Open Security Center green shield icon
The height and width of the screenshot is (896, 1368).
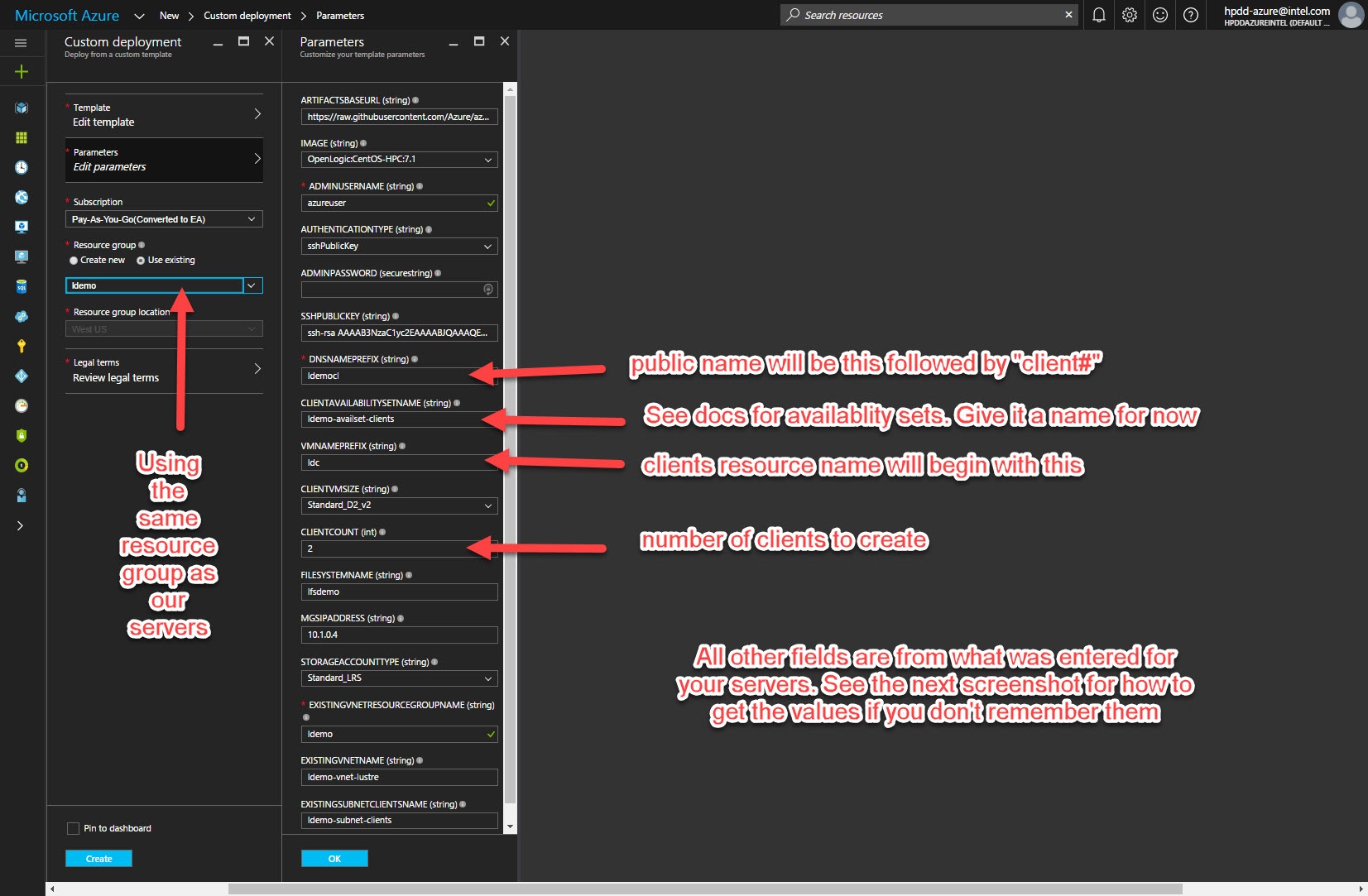(22, 435)
